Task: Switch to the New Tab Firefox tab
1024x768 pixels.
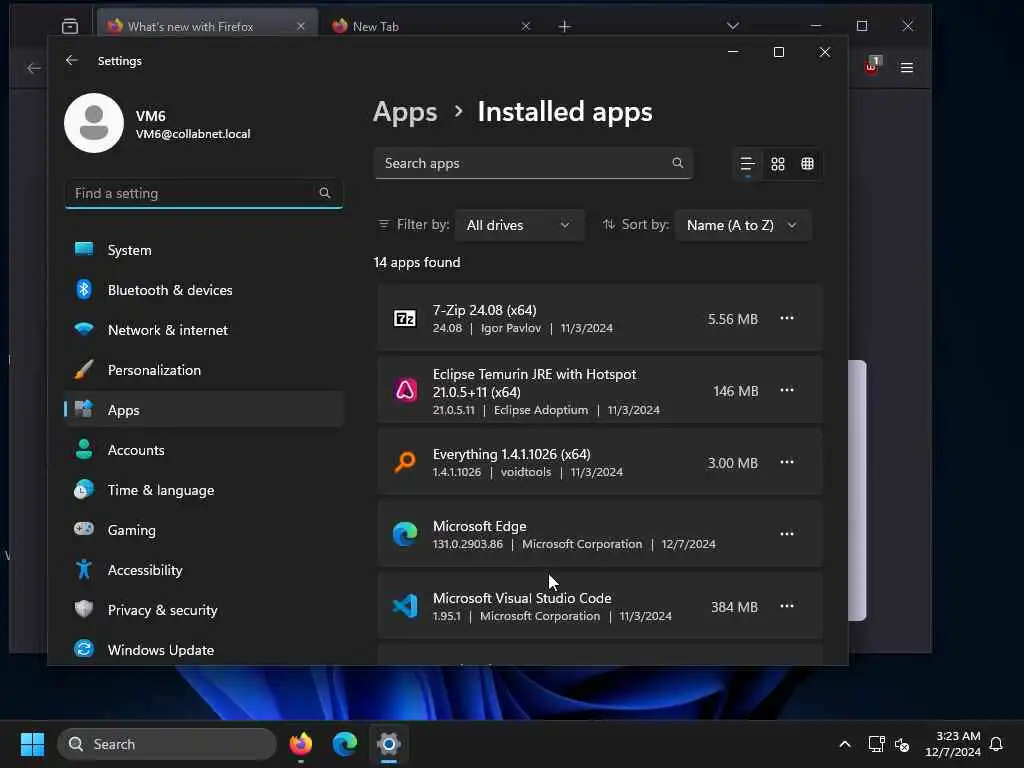Action: pyautogui.click(x=431, y=26)
